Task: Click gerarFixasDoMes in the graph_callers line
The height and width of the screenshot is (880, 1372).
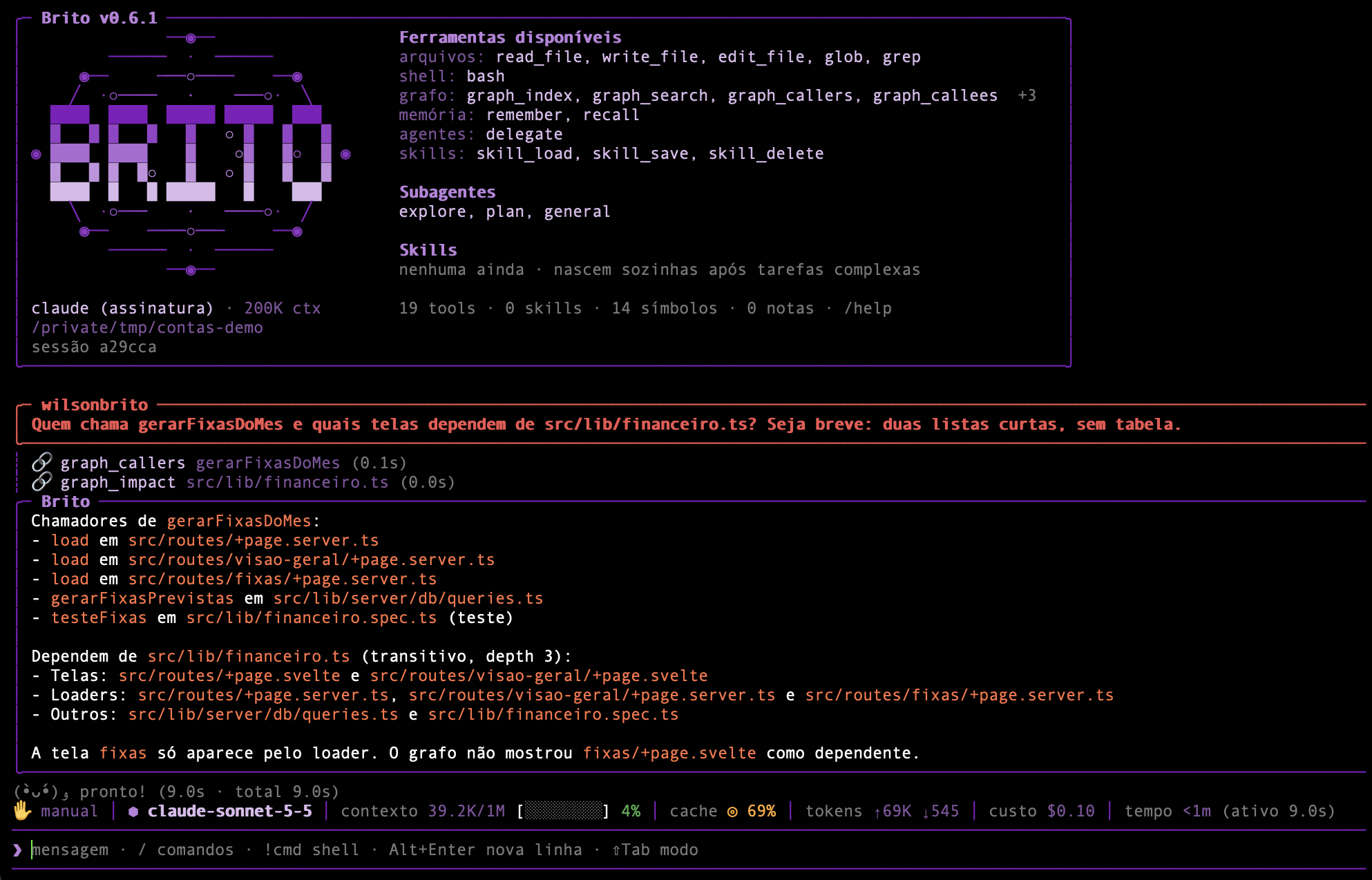Action: coord(268,463)
